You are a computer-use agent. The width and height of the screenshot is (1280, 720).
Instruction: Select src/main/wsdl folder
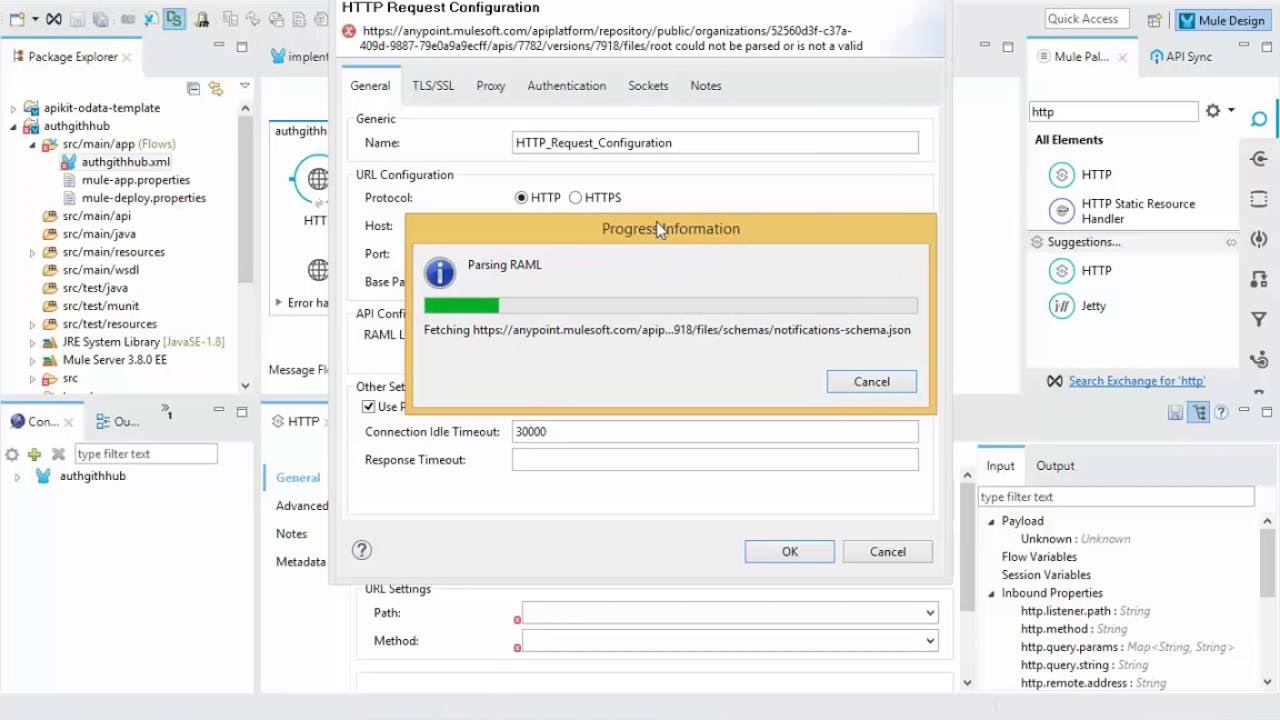pos(100,270)
